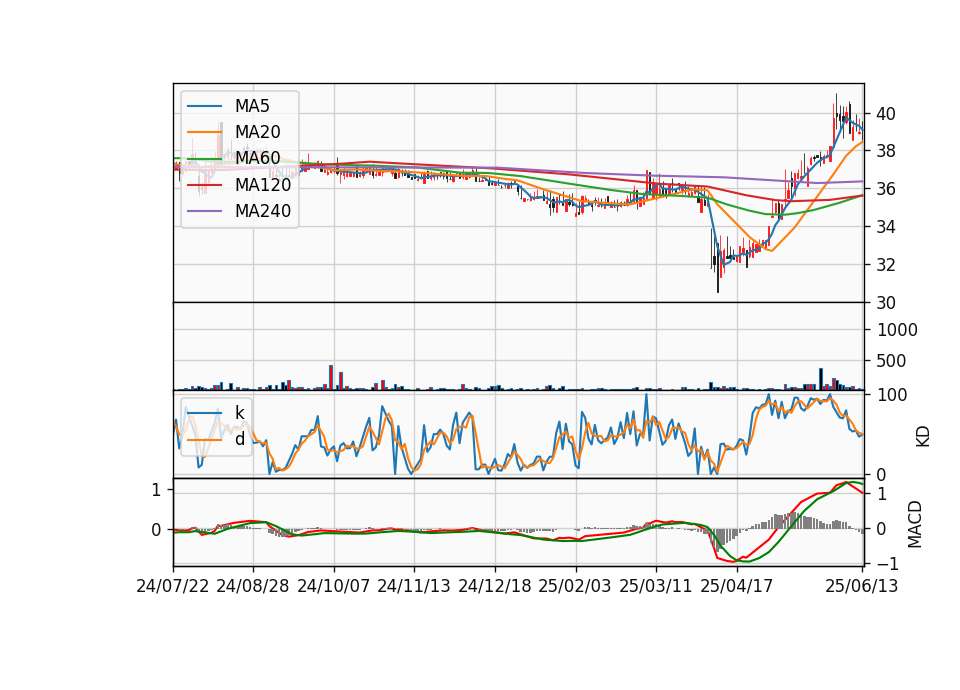Click the MA20 legend label
This screenshot has height=690, width=960.
tap(257, 132)
